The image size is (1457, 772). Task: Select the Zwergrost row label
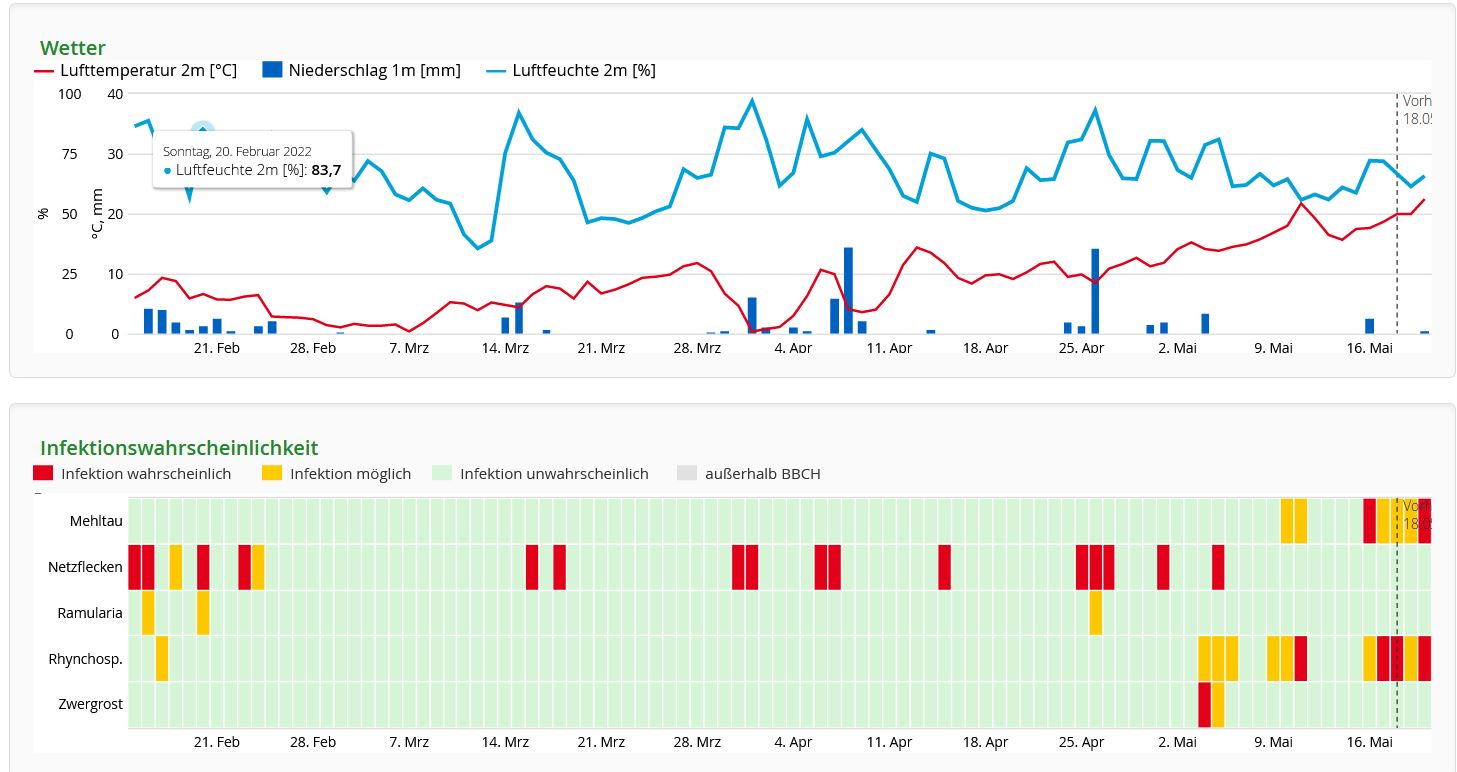pos(90,705)
